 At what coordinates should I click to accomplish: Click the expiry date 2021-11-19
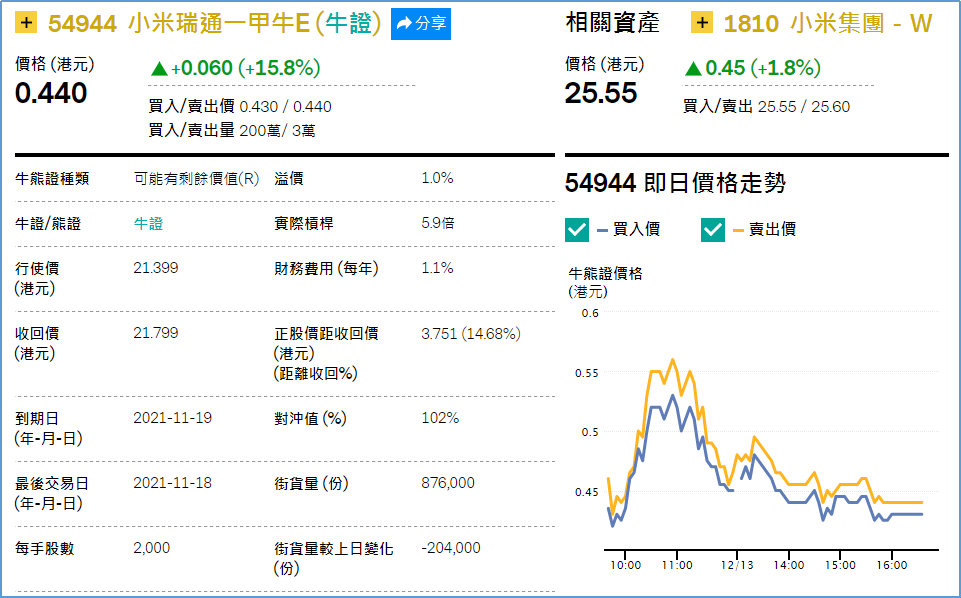pyautogui.click(x=173, y=418)
